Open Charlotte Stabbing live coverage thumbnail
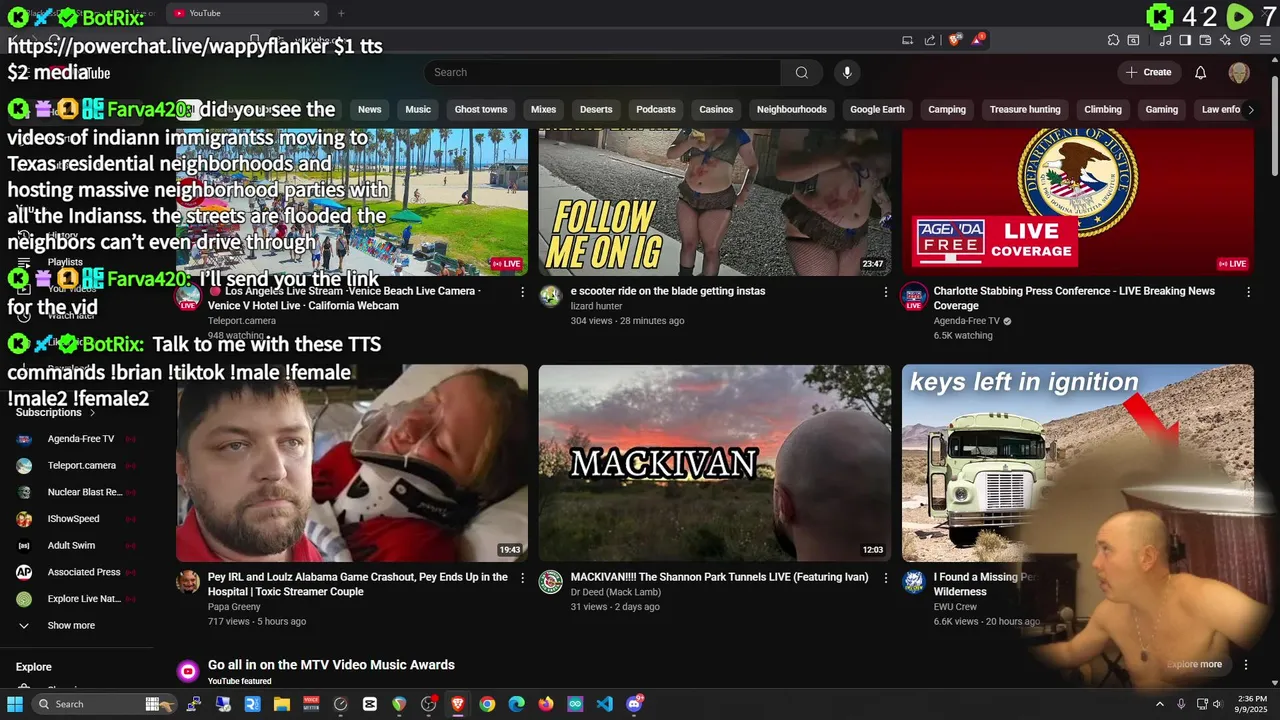 tap(1078, 202)
